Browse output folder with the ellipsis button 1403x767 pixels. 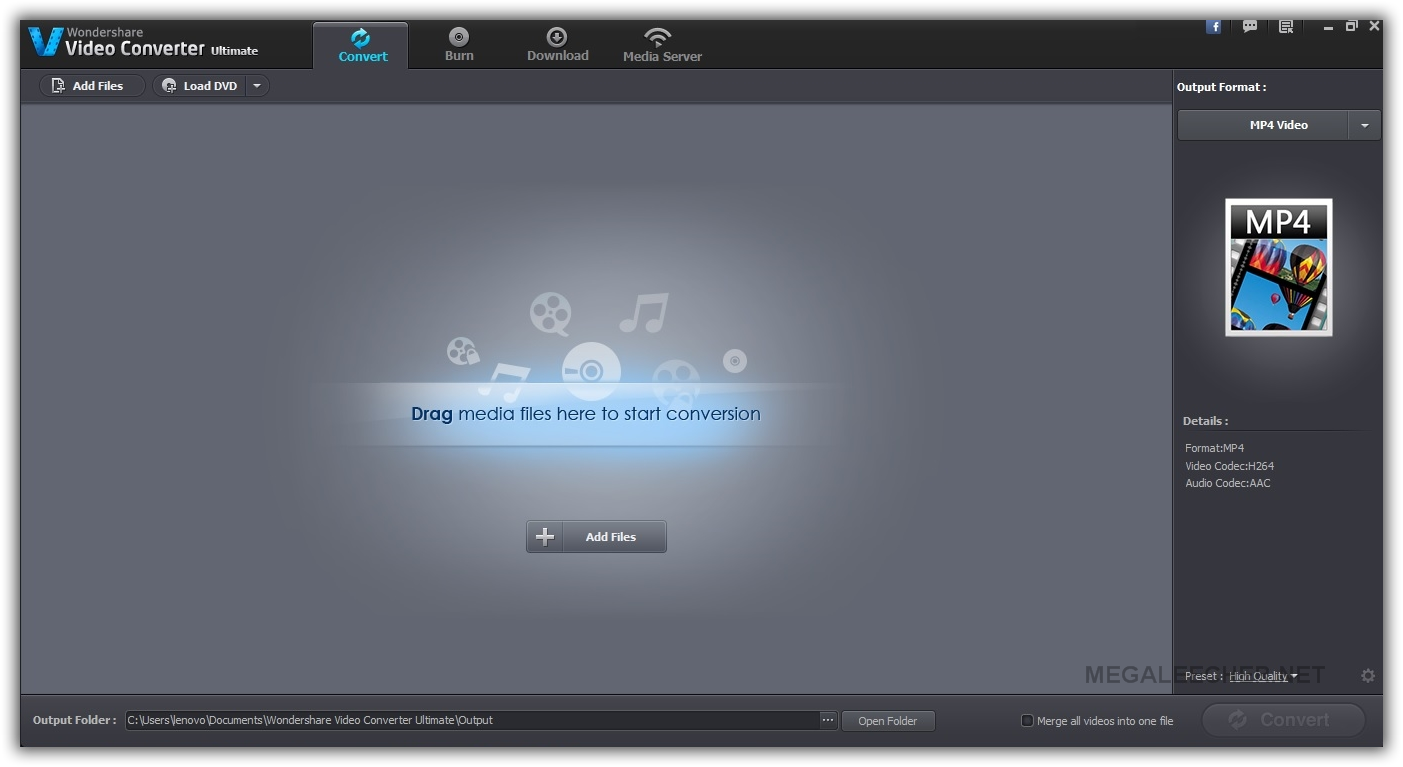[x=828, y=720]
